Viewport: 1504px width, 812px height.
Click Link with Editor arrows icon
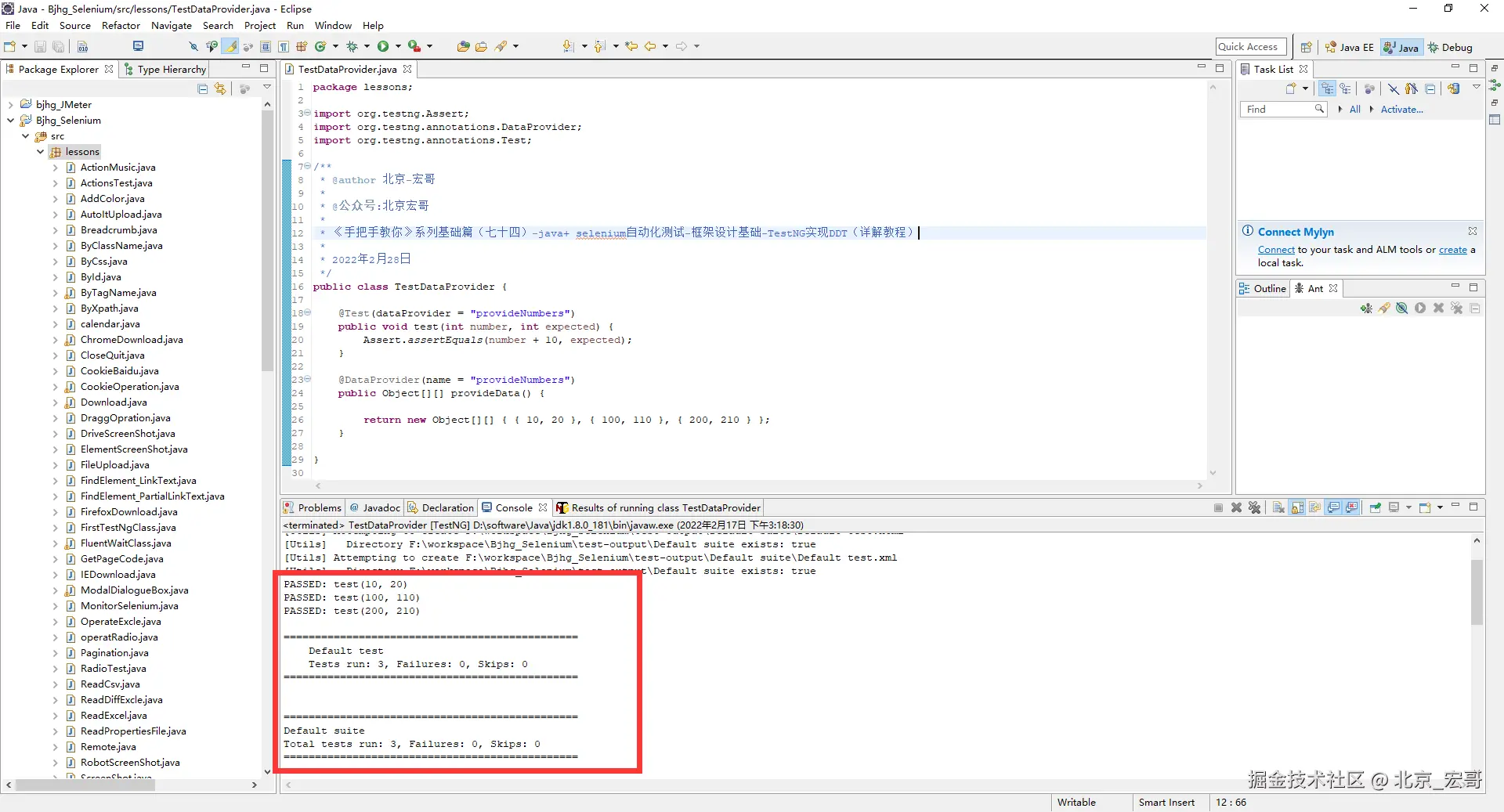pyautogui.click(x=220, y=88)
